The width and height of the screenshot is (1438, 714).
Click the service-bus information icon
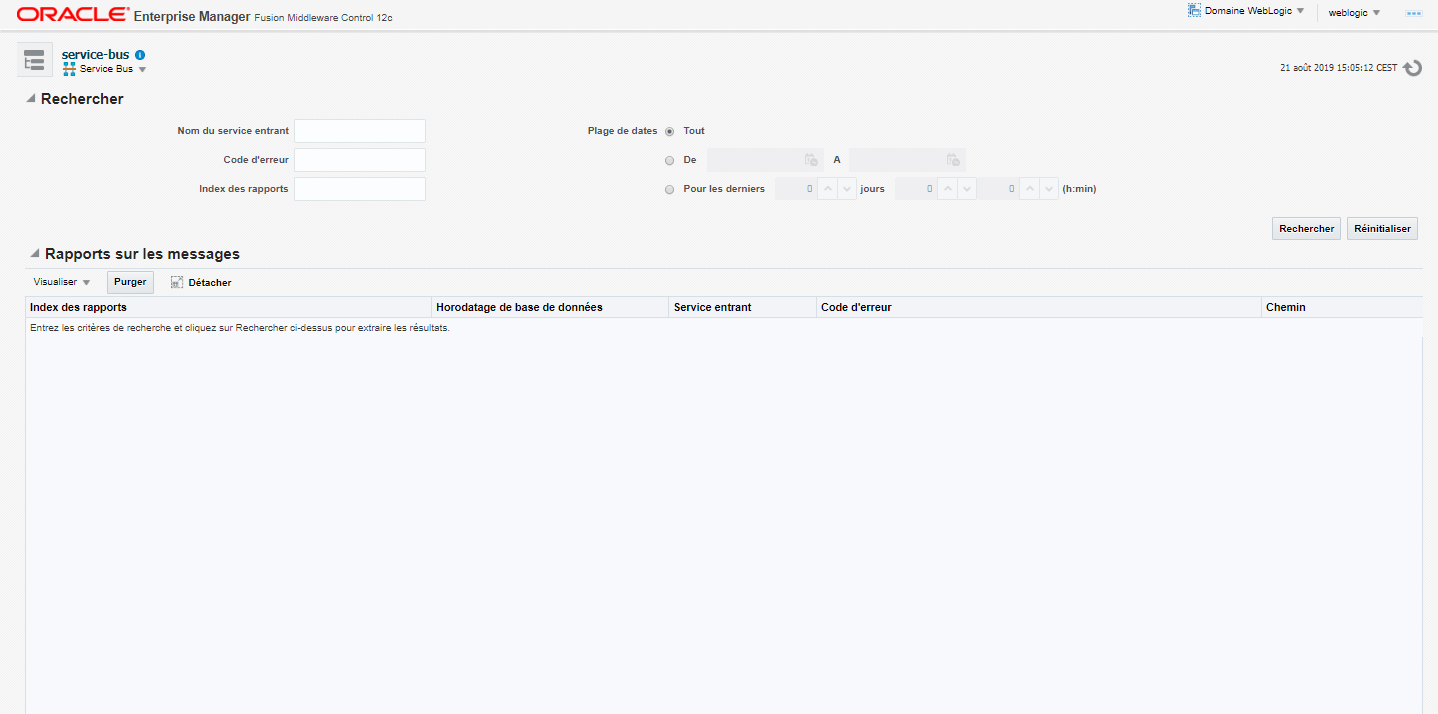pos(140,55)
